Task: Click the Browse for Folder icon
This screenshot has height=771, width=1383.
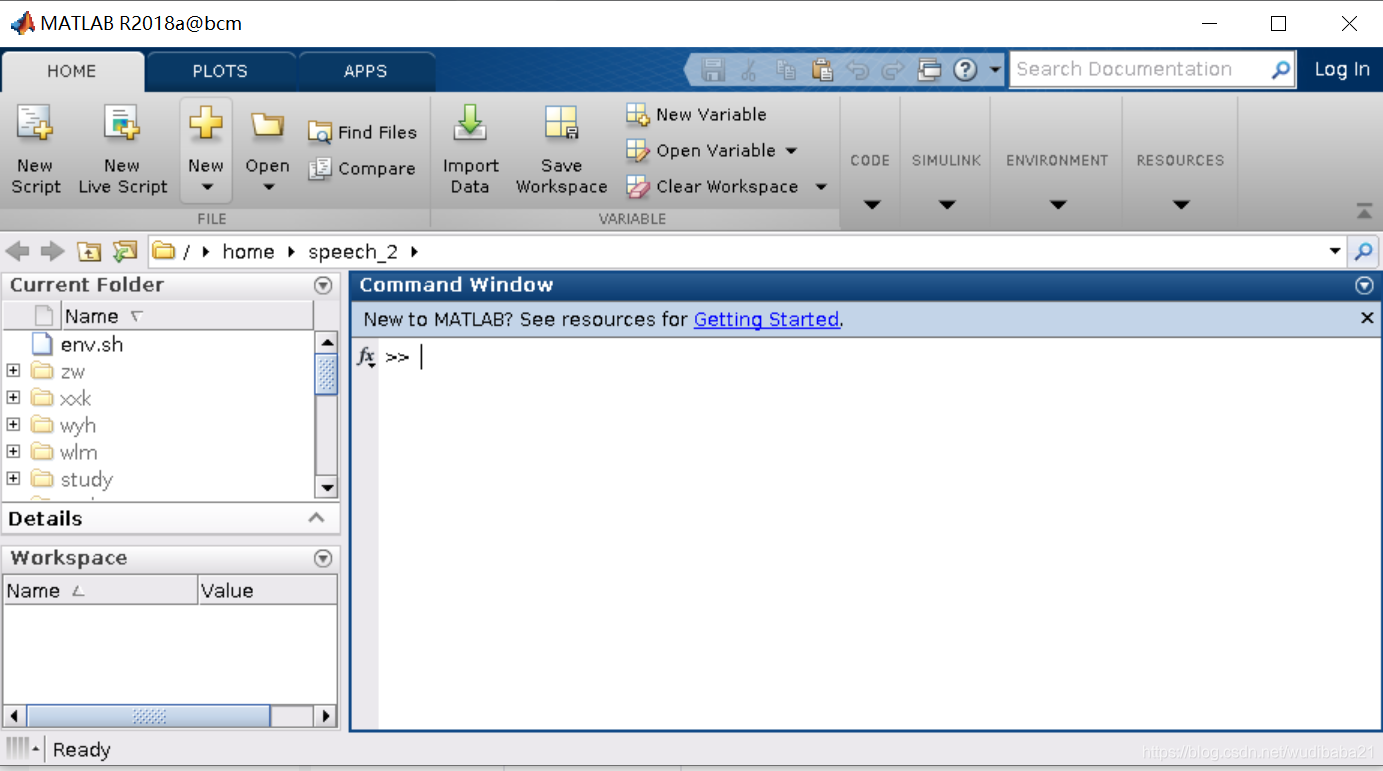Action: 125,252
